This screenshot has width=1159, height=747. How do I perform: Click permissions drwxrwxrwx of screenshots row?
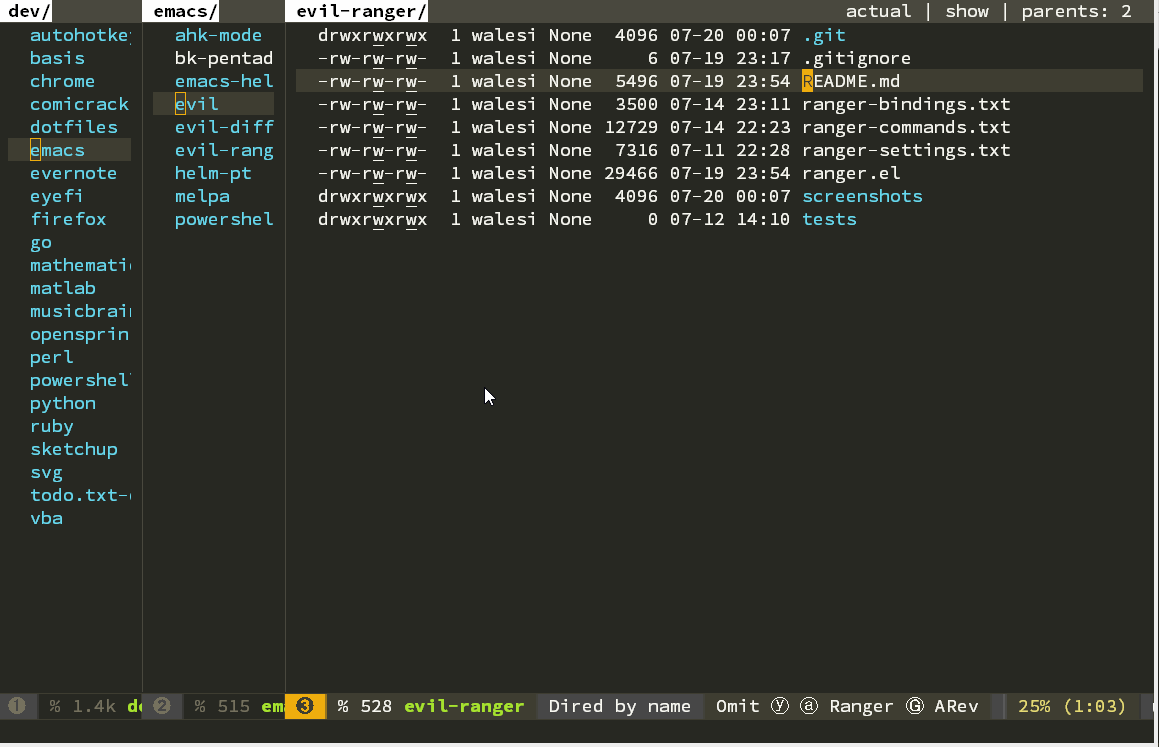click(373, 196)
